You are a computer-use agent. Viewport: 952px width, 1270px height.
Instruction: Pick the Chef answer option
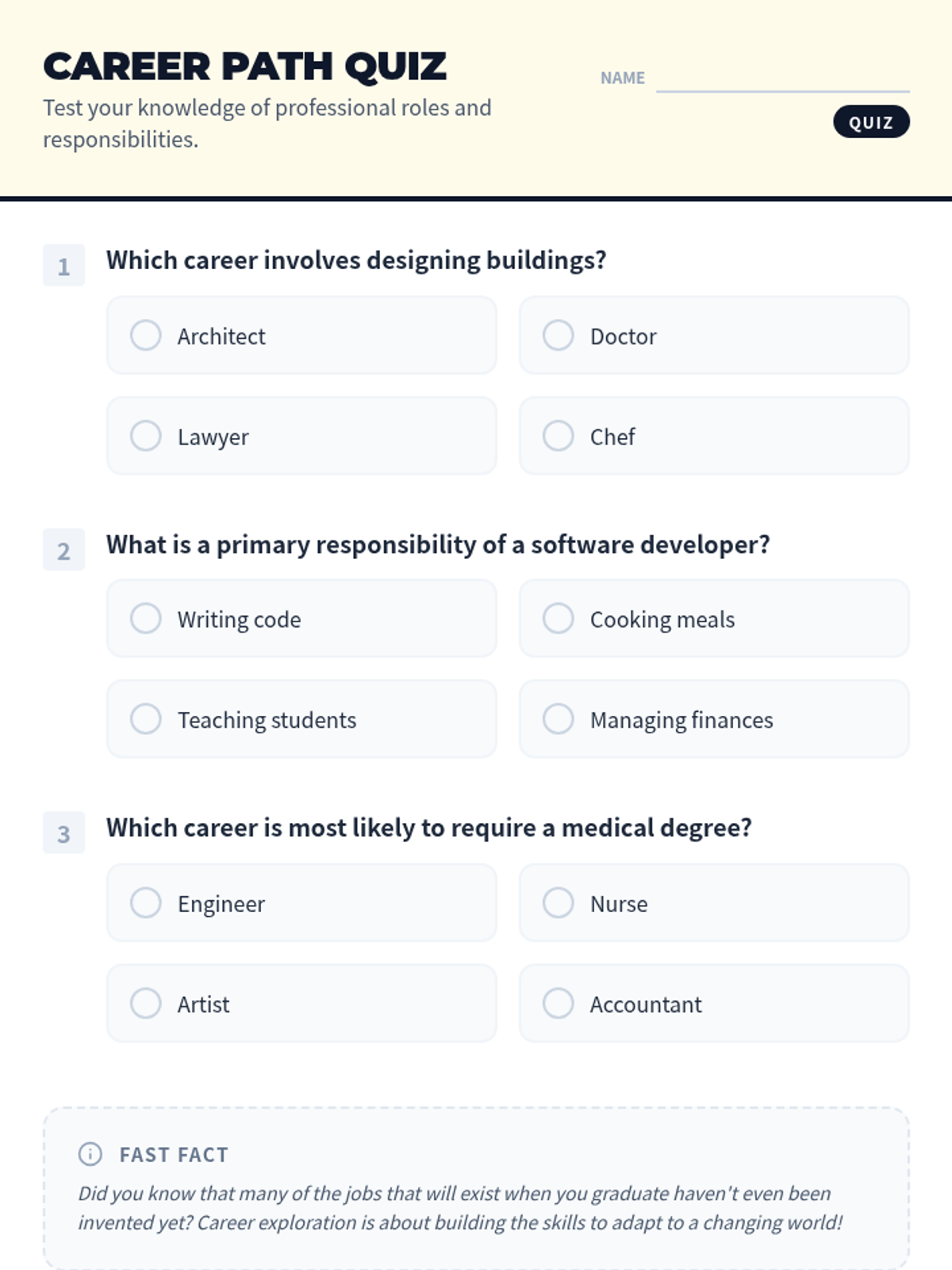(x=559, y=436)
